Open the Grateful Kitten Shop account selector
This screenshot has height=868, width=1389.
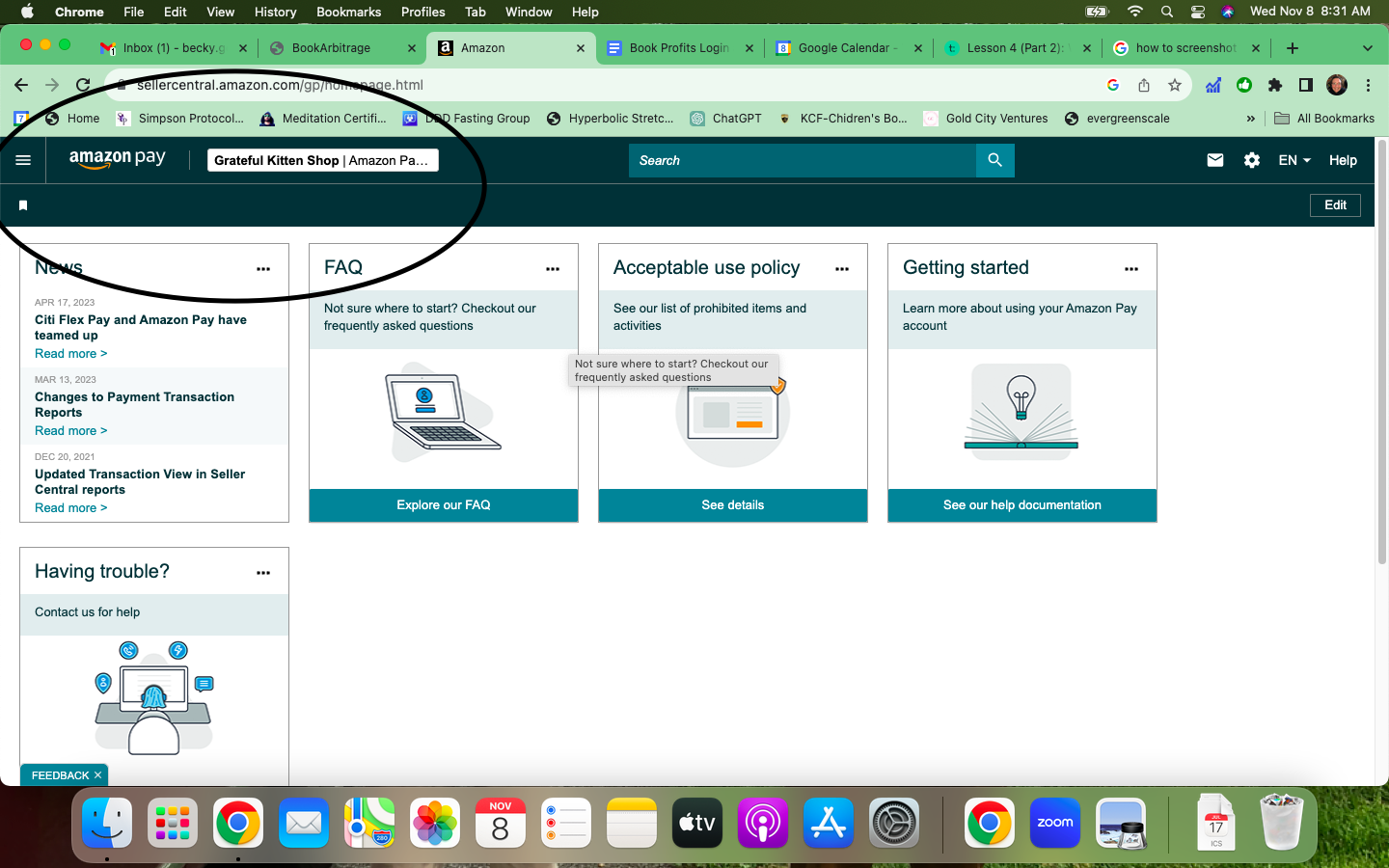[323, 160]
